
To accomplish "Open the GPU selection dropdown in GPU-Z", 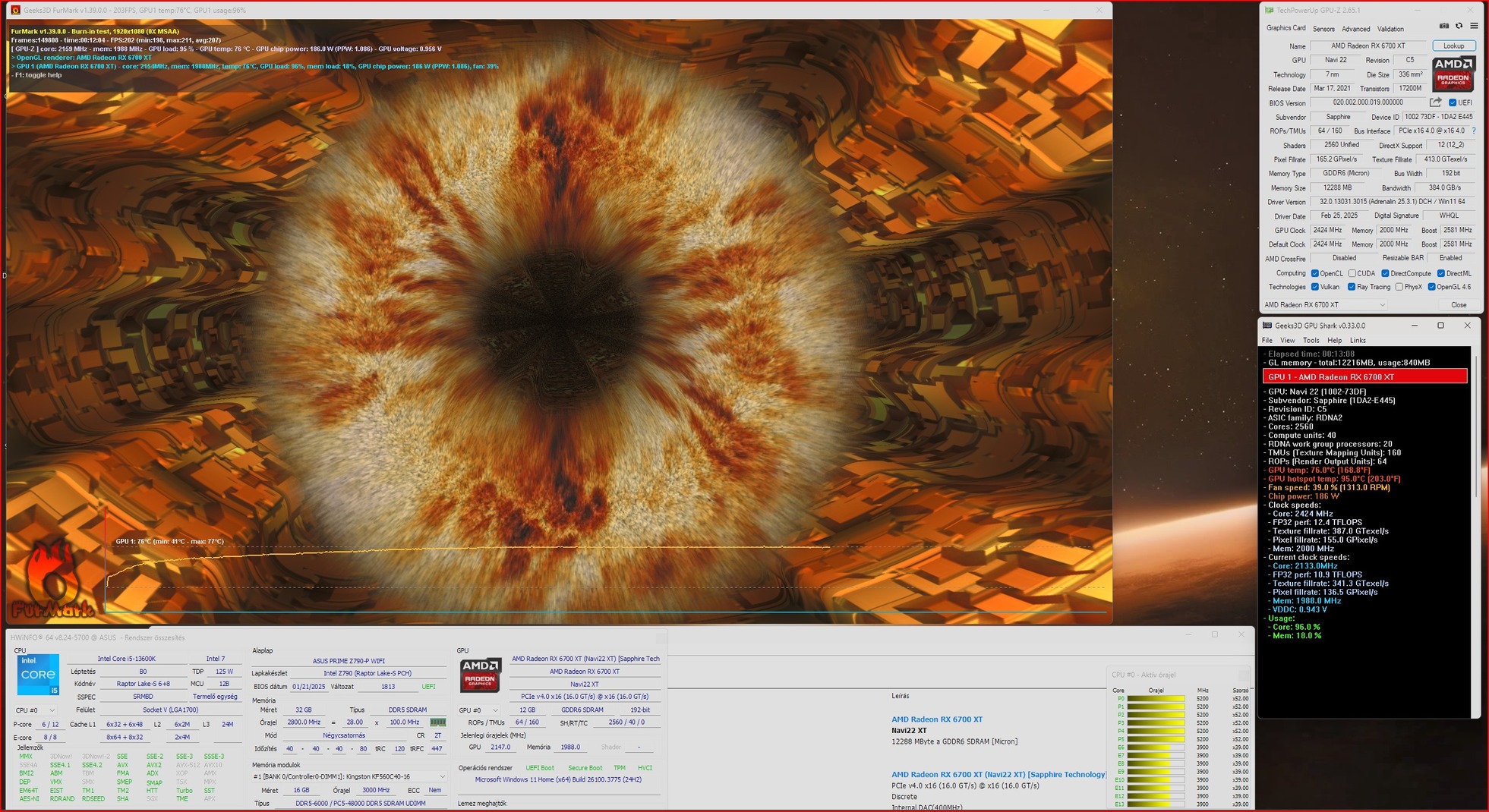I will [x=1325, y=305].
